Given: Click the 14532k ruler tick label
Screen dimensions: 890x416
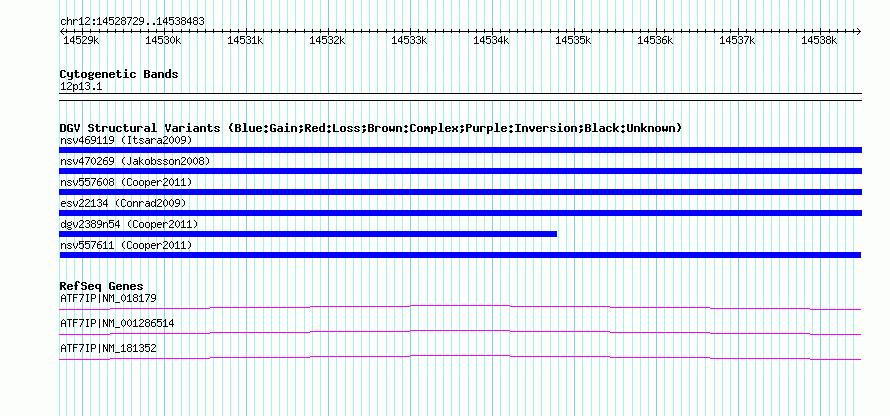Looking at the screenshot, I should click(327, 40).
